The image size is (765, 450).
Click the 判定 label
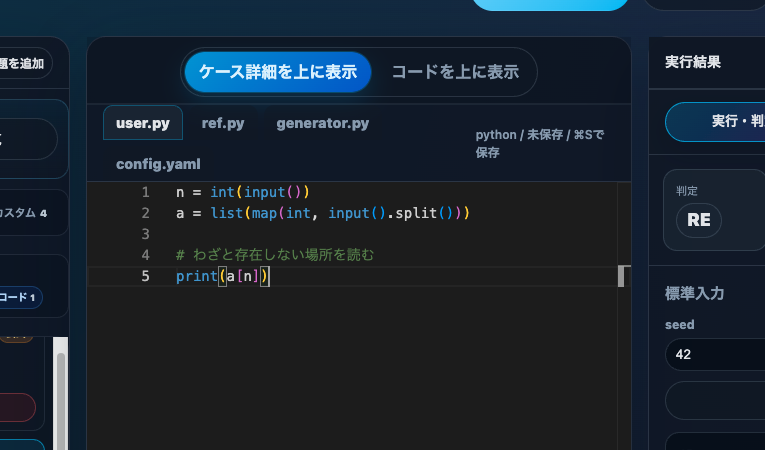click(x=687, y=191)
